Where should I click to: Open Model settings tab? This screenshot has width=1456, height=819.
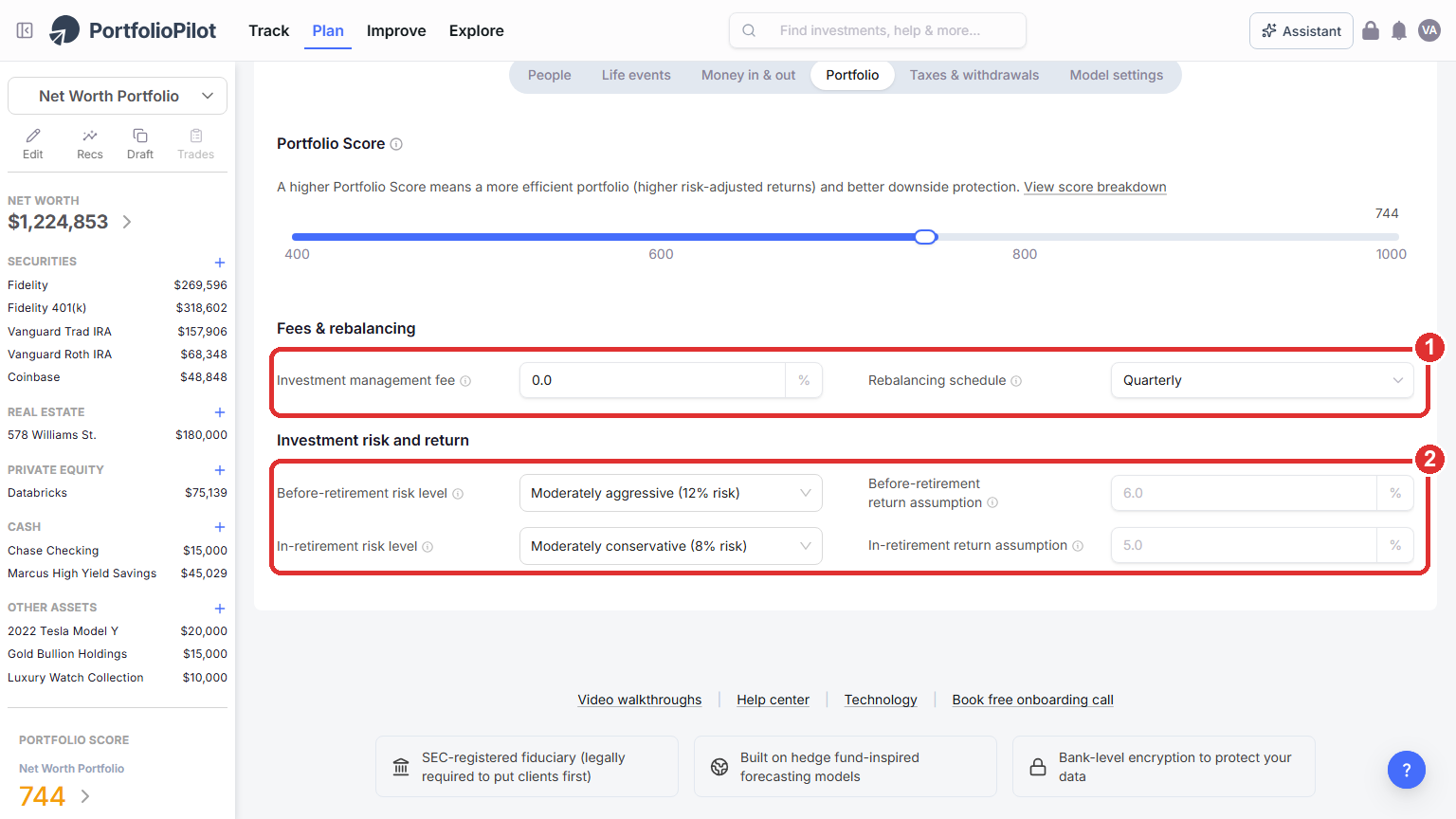point(1117,75)
